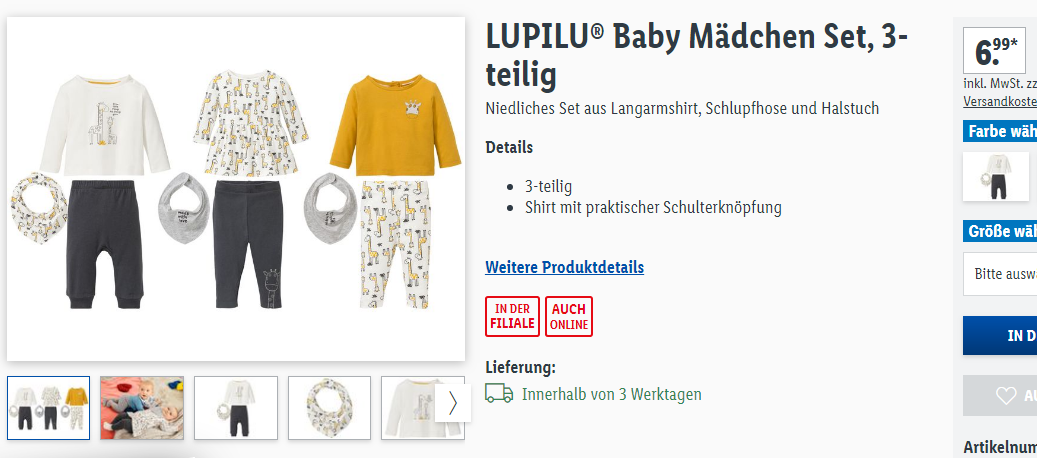Click the 'Farbe wählen' header
This screenshot has width=1037, height=458.
click(x=1000, y=131)
